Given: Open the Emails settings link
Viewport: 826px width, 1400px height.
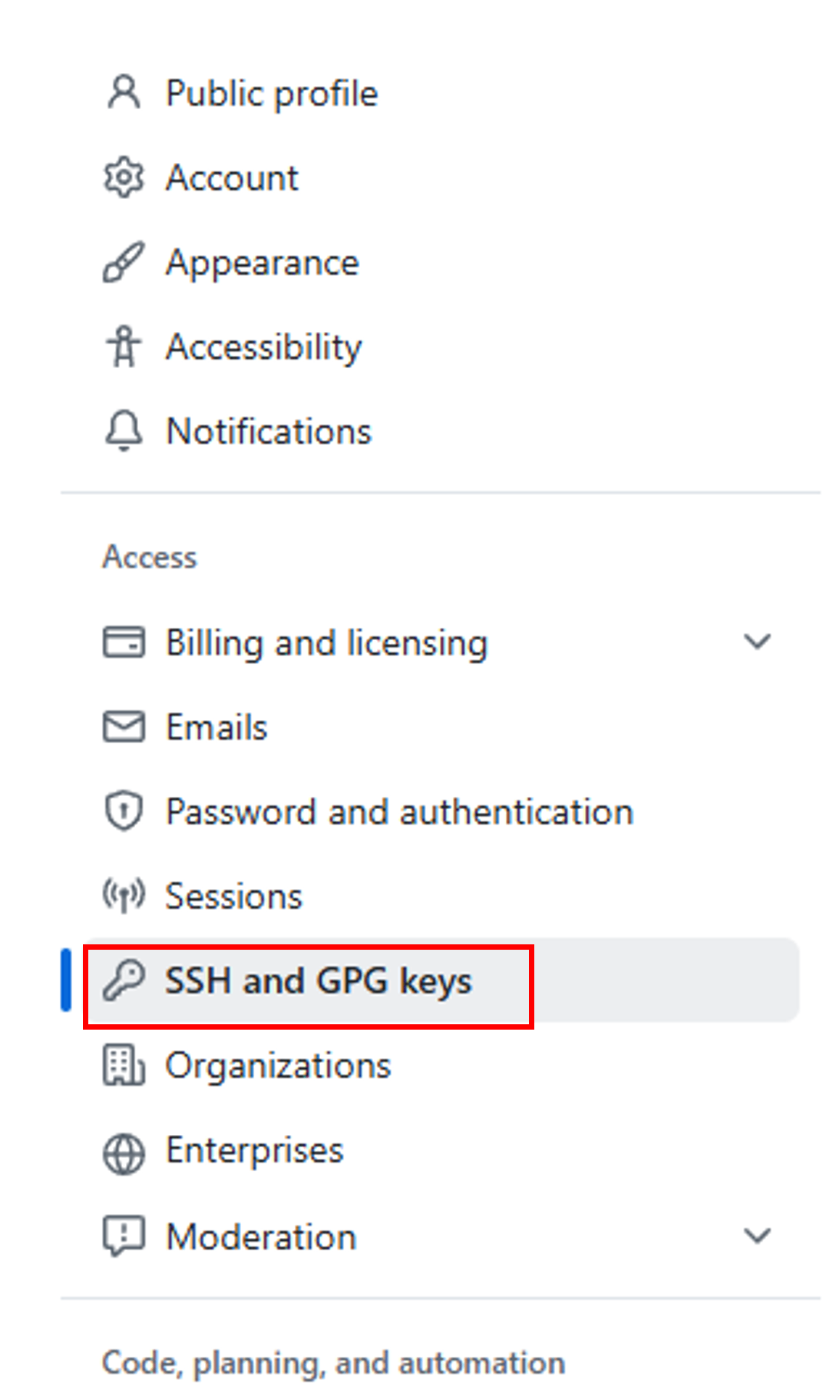Looking at the screenshot, I should [216, 727].
